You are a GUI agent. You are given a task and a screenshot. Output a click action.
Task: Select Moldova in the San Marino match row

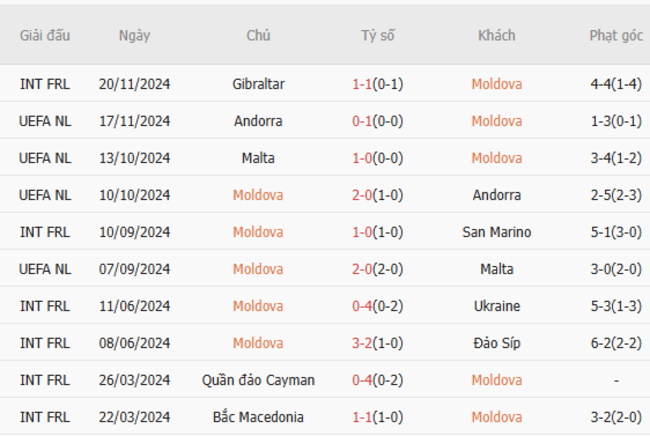point(258,232)
